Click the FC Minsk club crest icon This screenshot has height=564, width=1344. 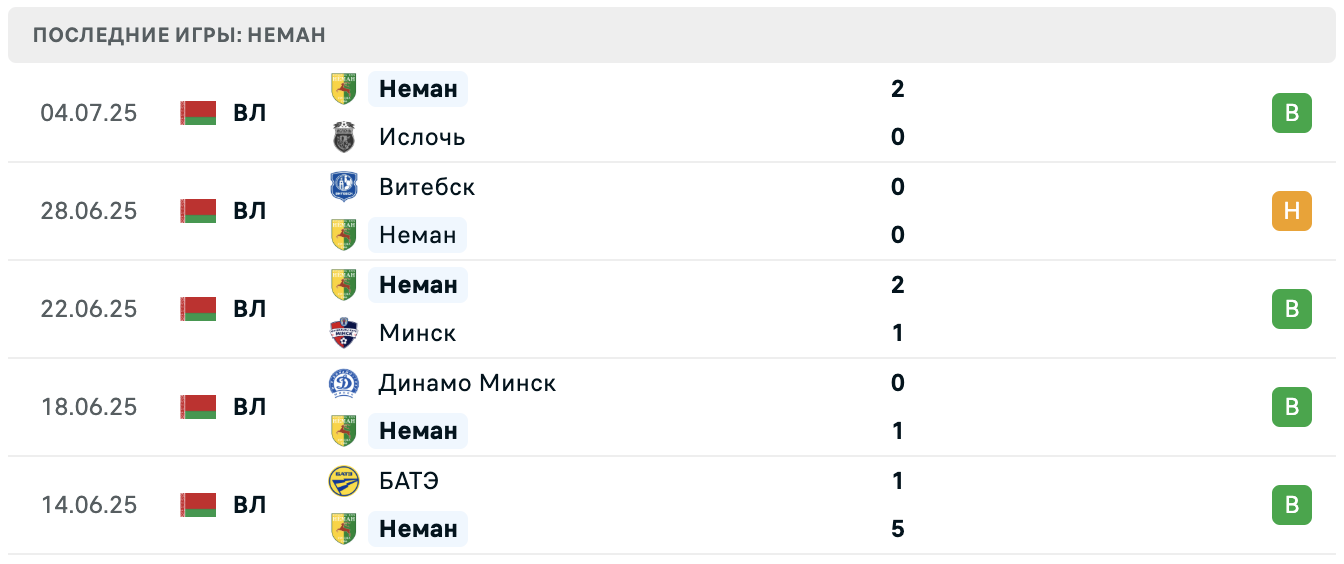tap(344, 333)
